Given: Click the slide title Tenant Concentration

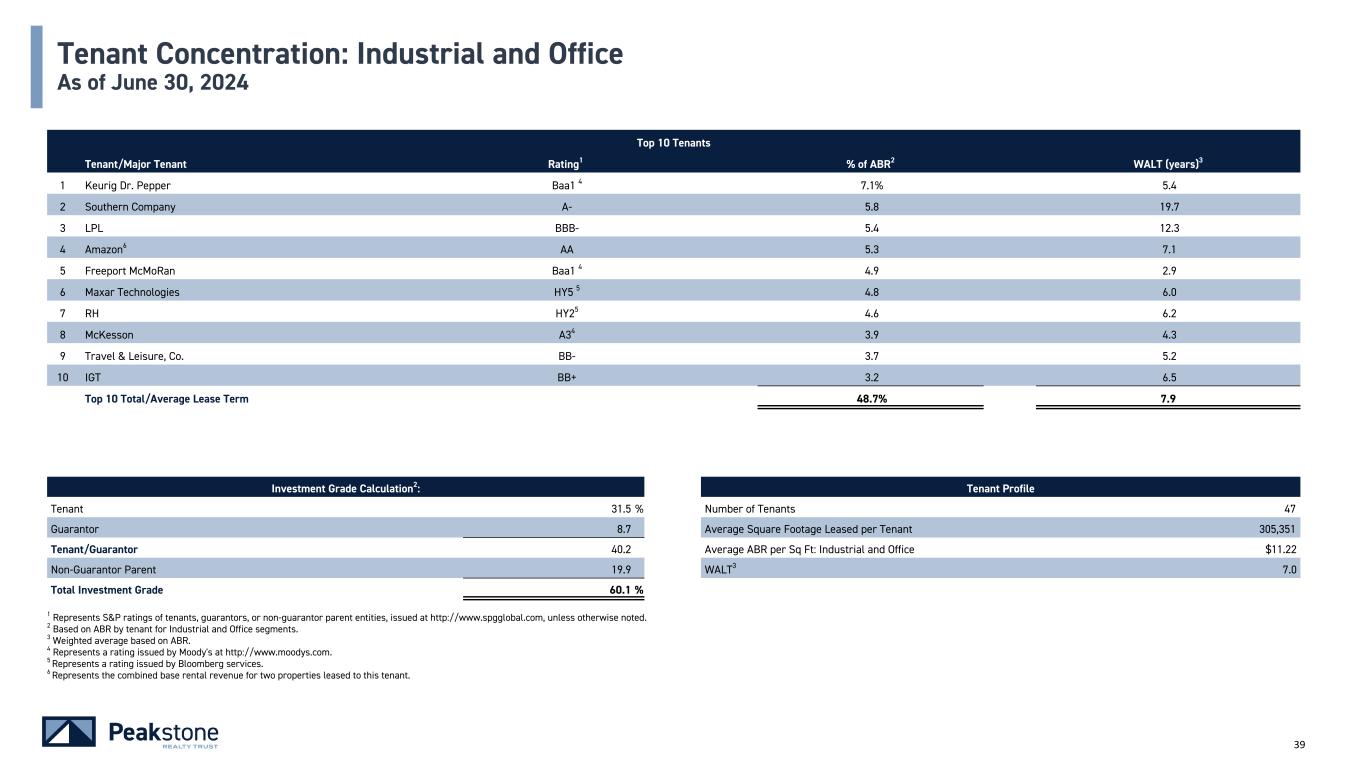Looking at the screenshot, I should click(x=340, y=53).
